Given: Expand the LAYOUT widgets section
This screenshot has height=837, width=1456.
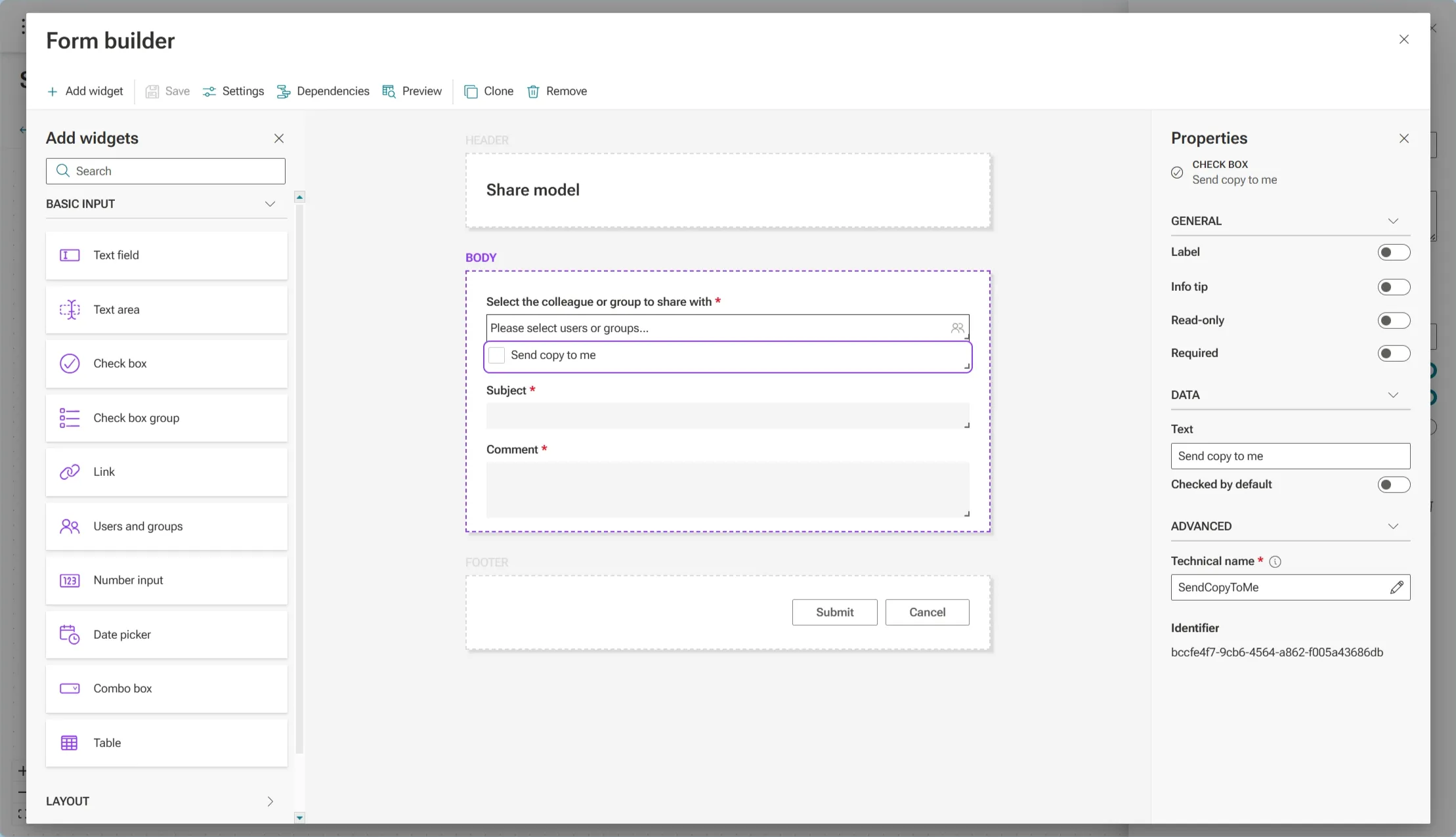Looking at the screenshot, I should (270, 801).
